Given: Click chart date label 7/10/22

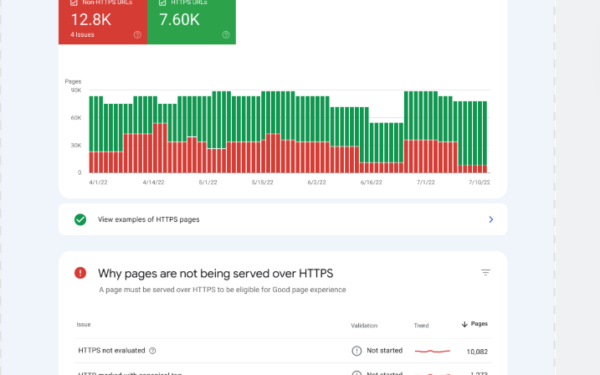Looking at the screenshot, I should click(479, 183).
